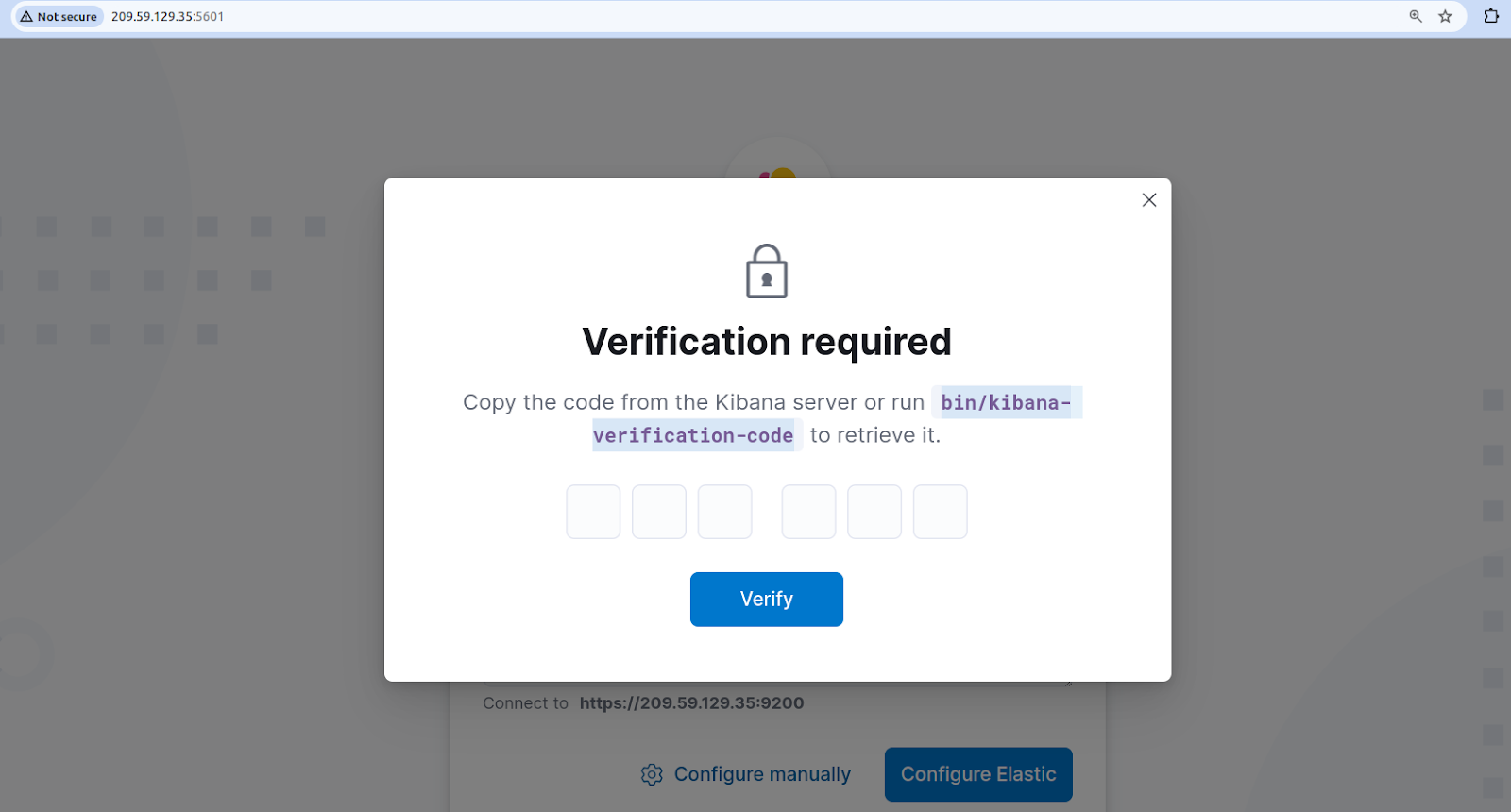The height and width of the screenshot is (812, 1511).
Task: Click the https://209.59.129.35:9200 address text
Action: pos(691,703)
